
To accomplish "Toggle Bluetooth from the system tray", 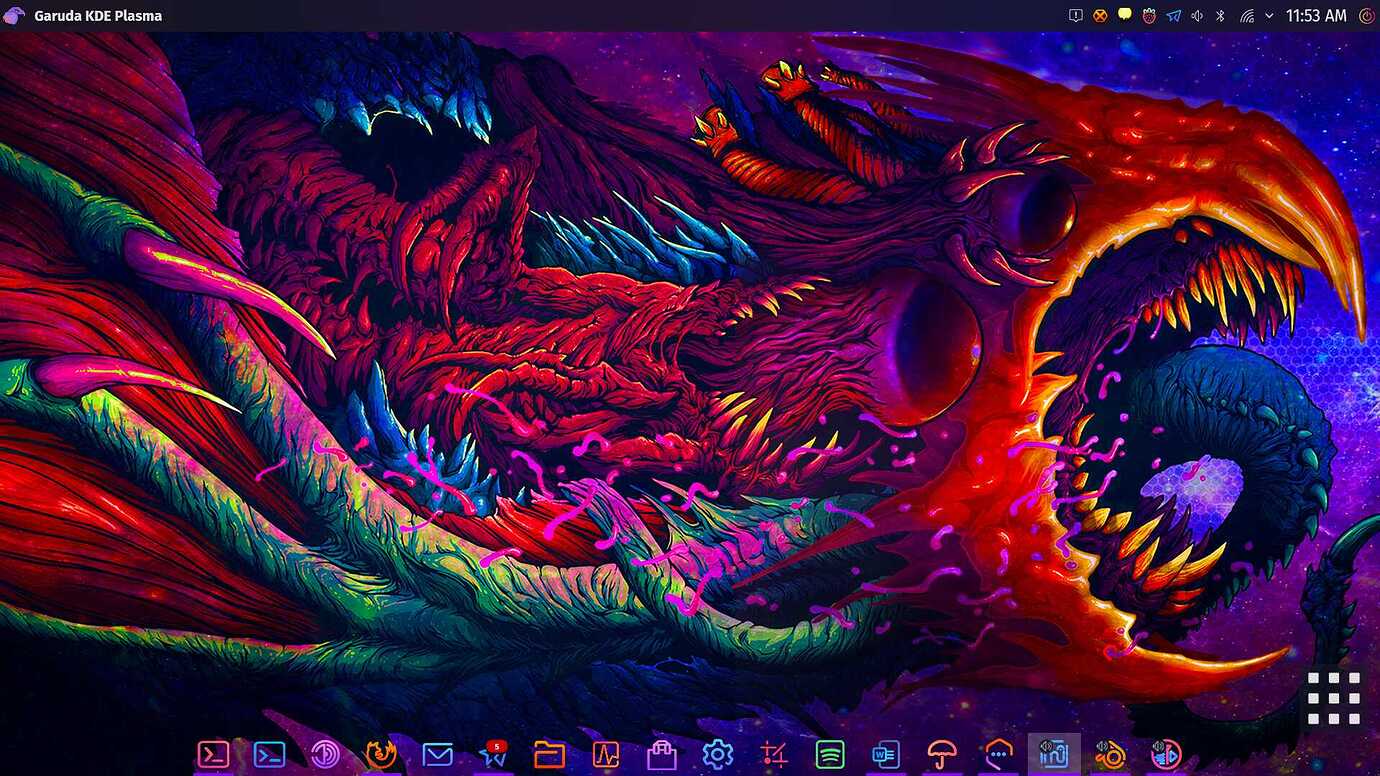I will pyautogui.click(x=1220, y=15).
